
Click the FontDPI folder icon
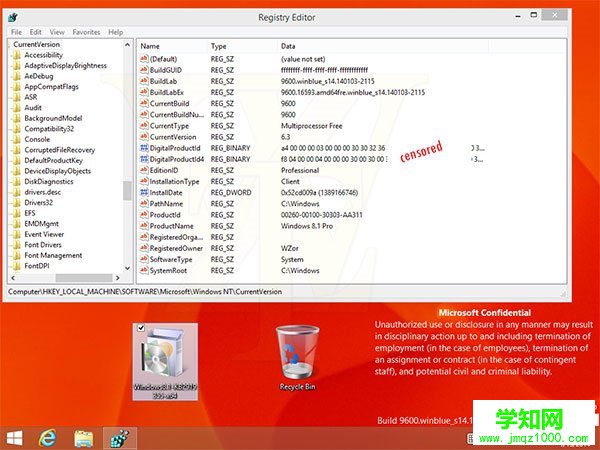tap(16, 266)
